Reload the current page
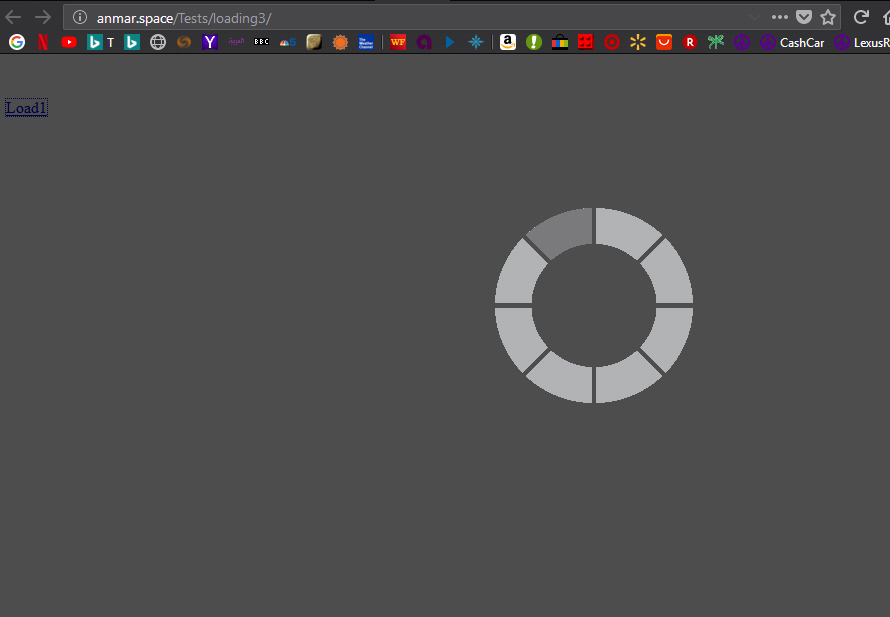 (x=860, y=17)
